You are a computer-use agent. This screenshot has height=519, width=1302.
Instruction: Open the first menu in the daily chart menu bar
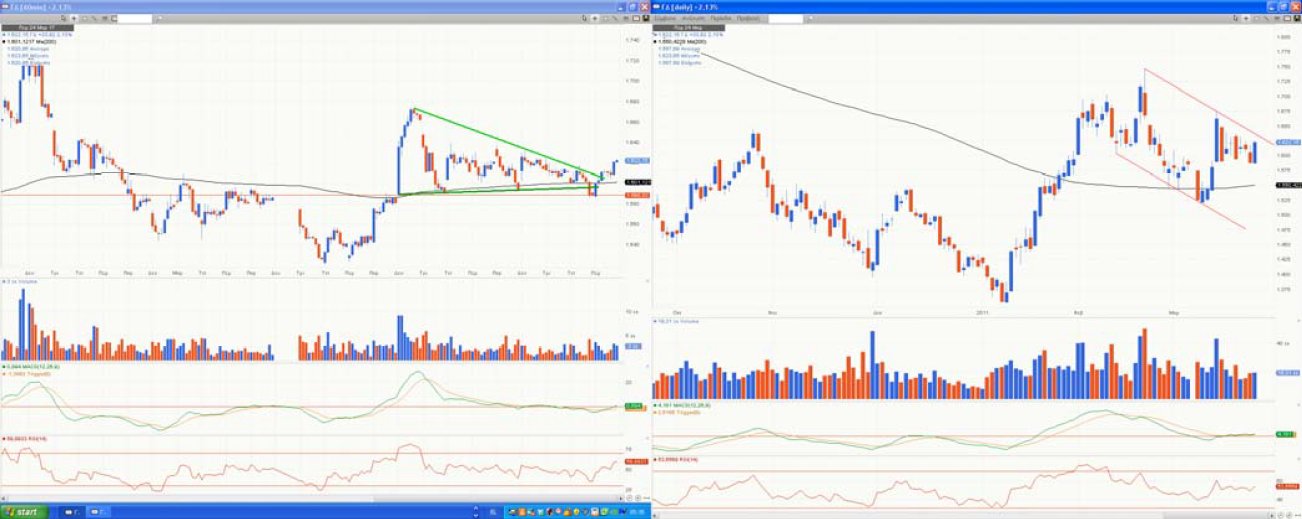pos(666,18)
